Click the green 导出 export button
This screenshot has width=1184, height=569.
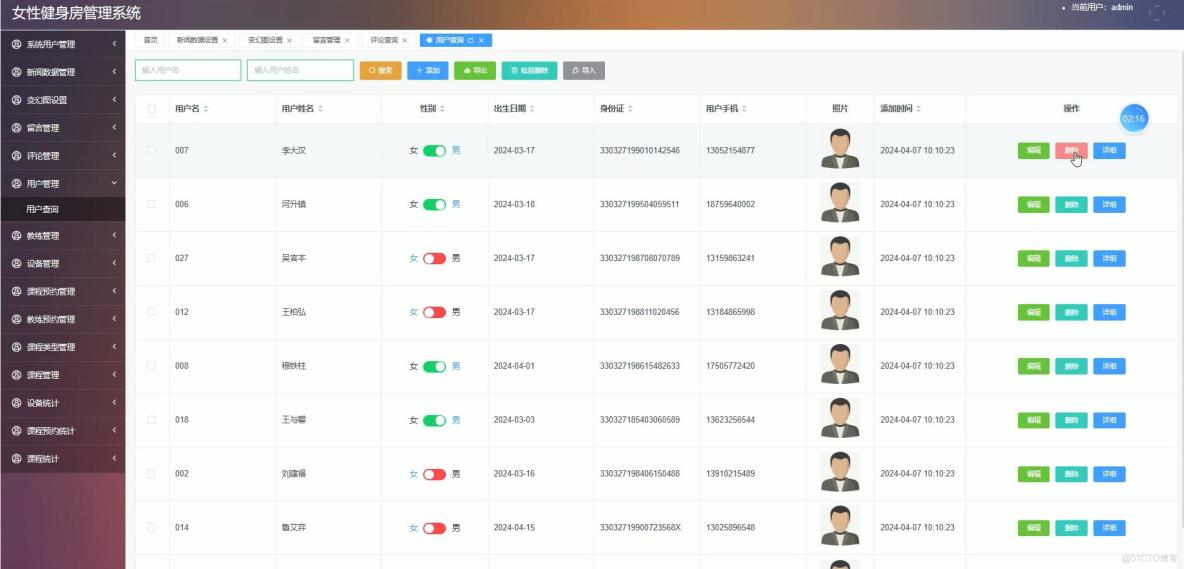pos(475,70)
